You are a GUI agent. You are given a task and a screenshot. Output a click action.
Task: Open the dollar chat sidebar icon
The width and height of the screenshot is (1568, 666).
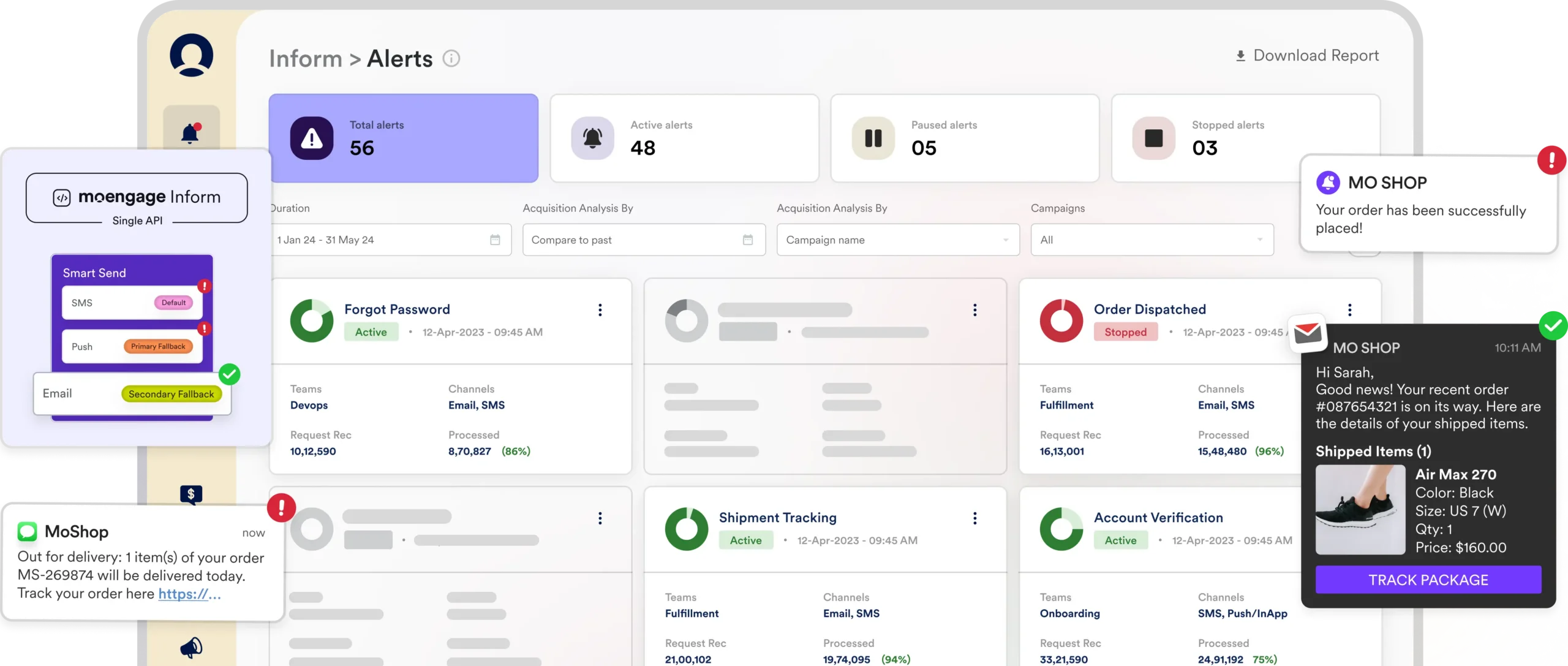(x=191, y=494)
